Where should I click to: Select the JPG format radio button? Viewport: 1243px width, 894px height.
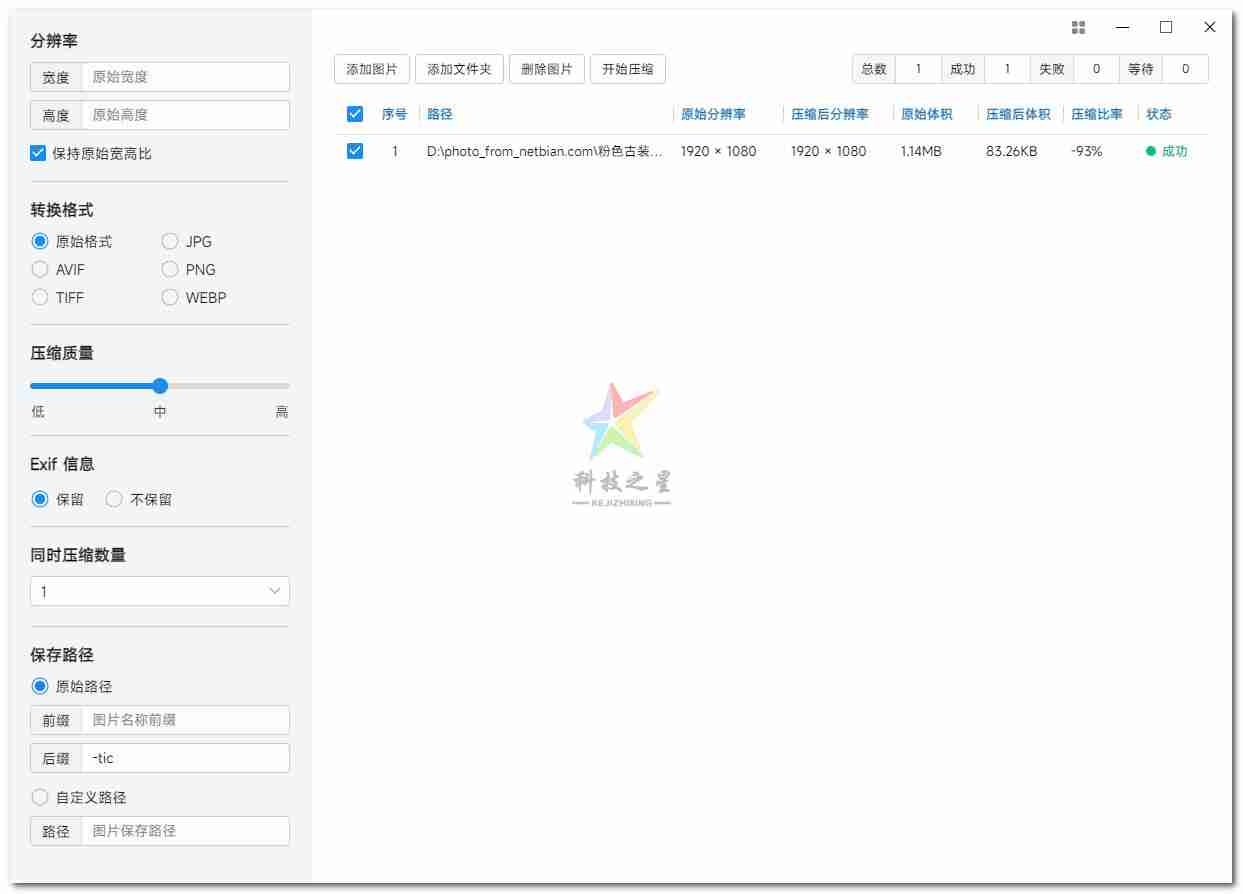170,242
